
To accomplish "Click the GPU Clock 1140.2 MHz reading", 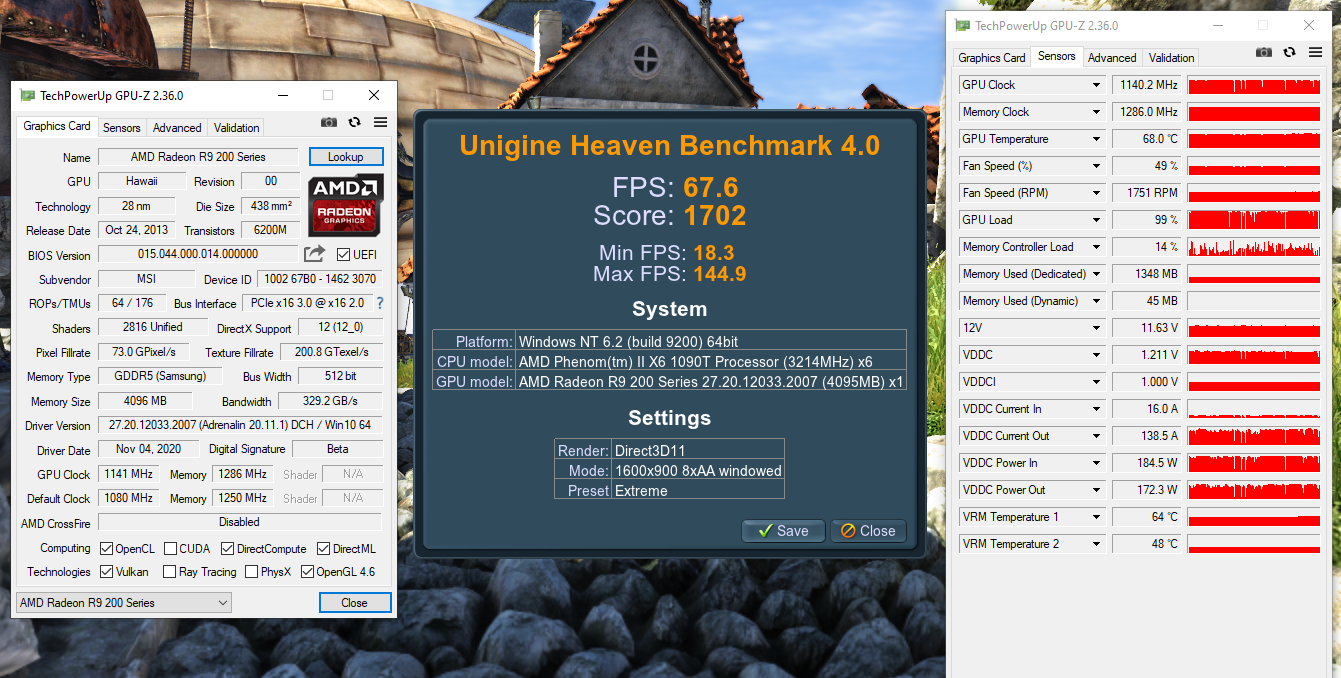I will coord(1147,85).
